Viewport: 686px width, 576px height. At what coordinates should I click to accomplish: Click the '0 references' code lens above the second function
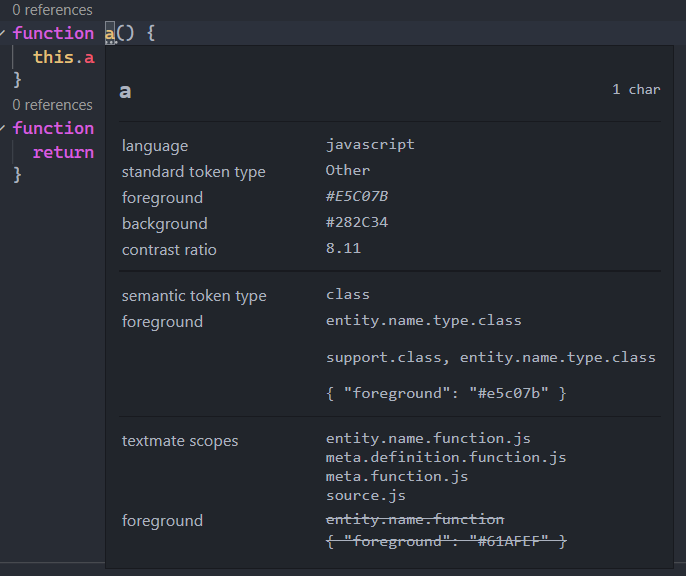[52, 105]
